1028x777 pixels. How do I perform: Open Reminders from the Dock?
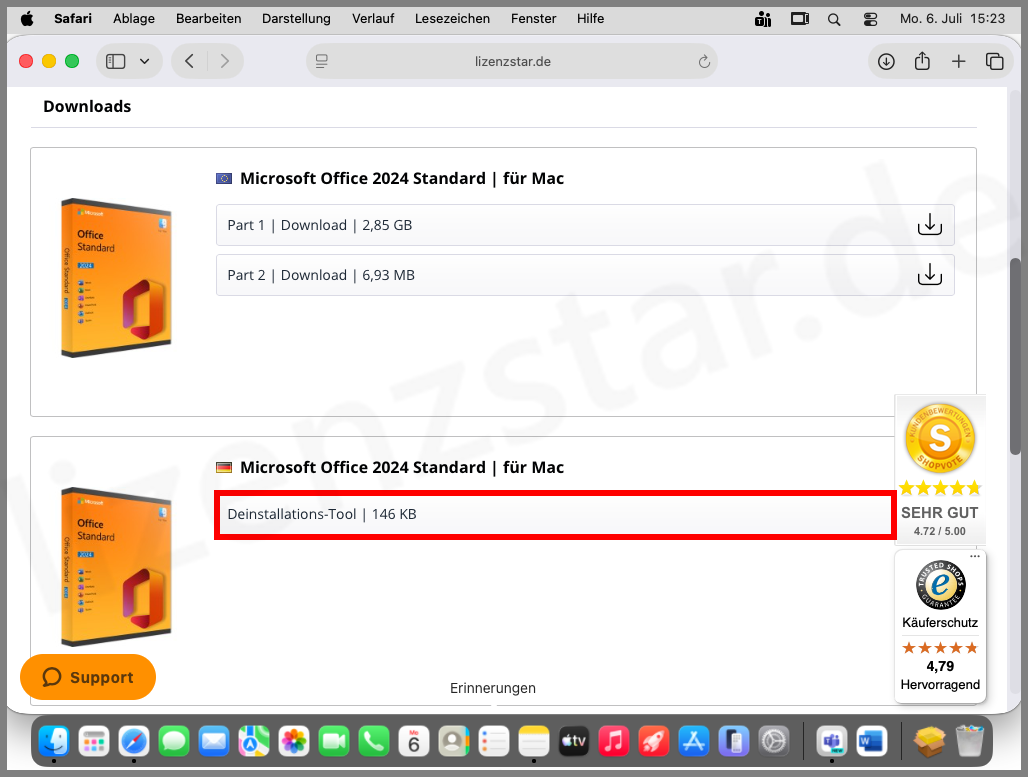(x=494, y=742)
